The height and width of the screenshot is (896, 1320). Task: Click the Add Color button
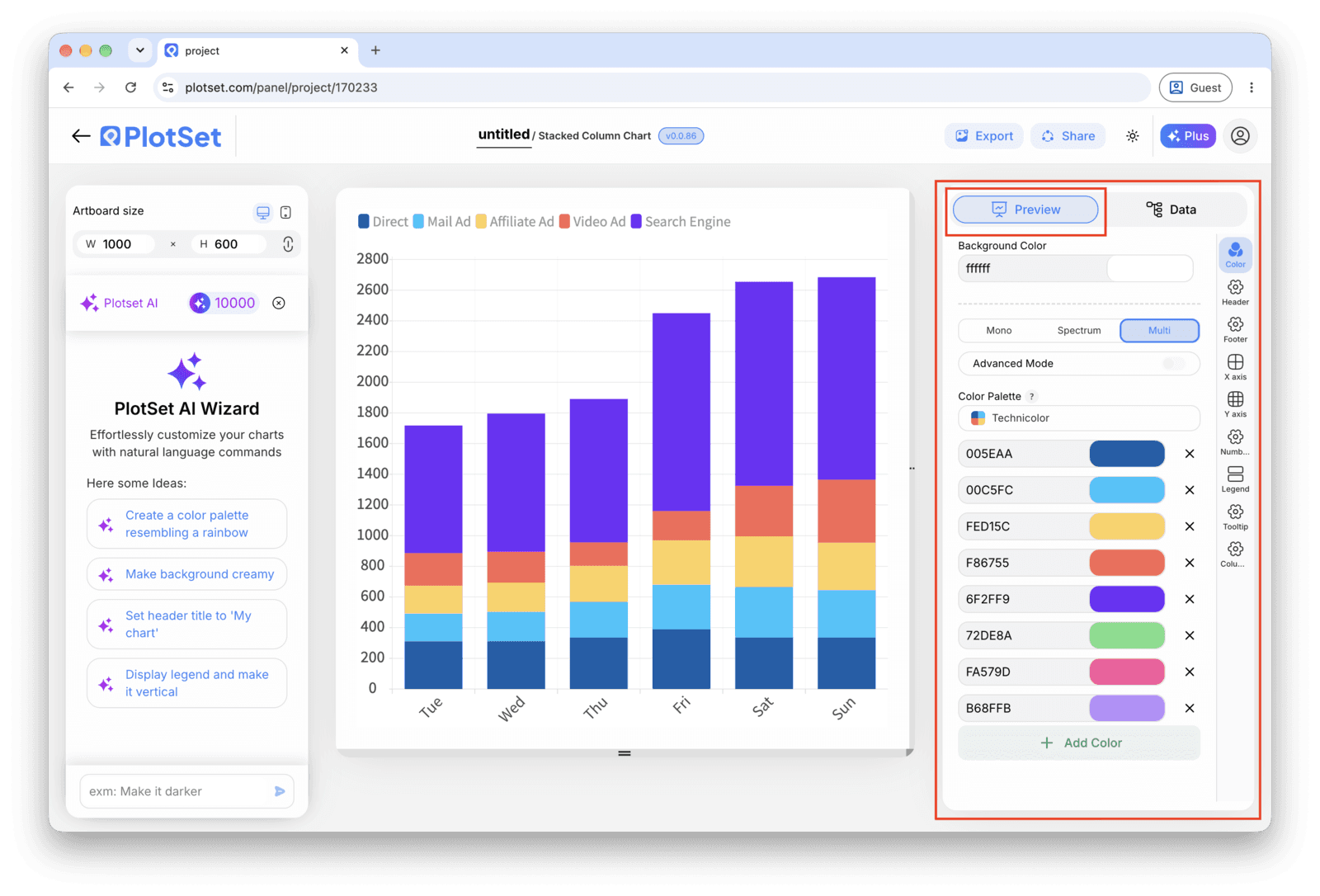1079,743
